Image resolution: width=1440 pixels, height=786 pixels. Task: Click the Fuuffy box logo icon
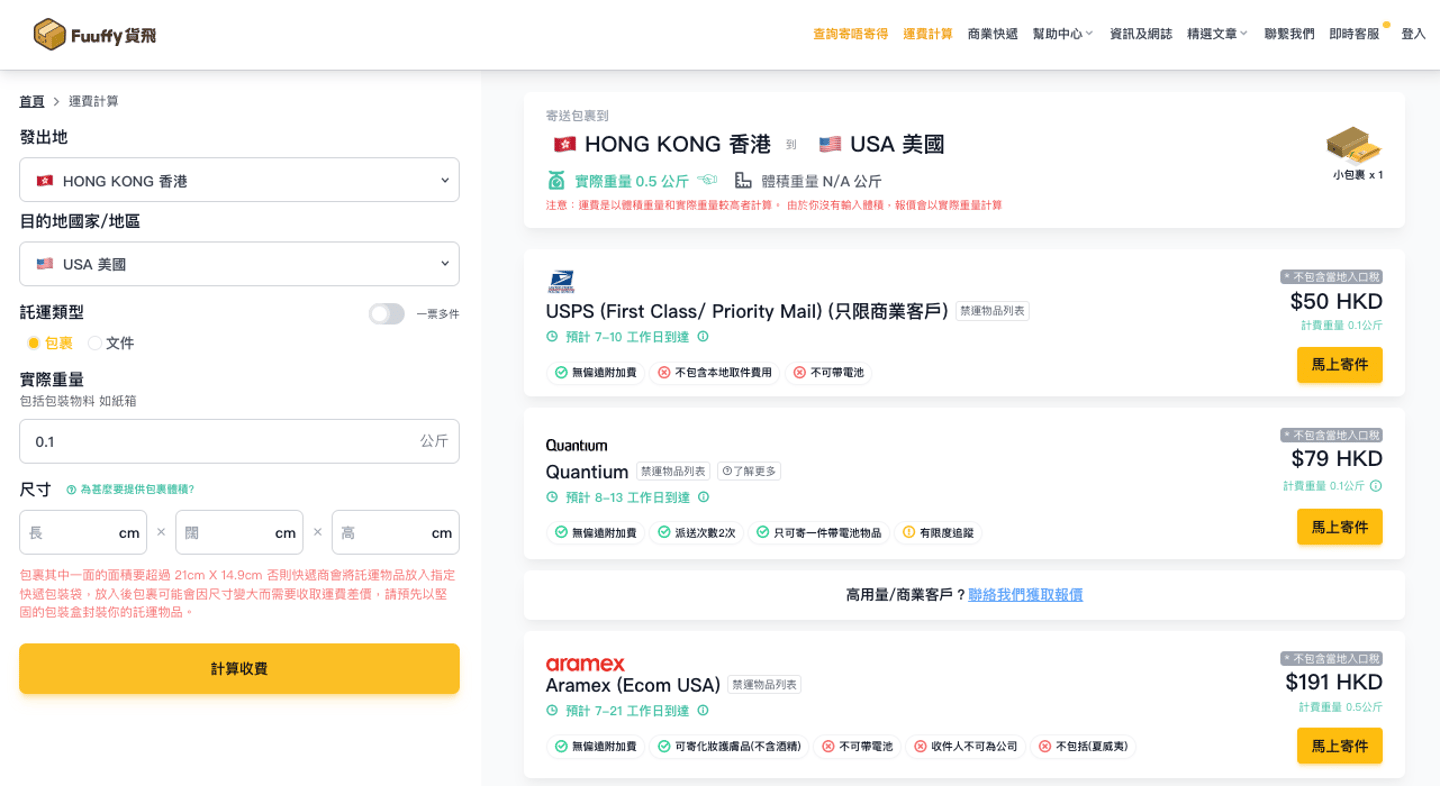point(49,35)
